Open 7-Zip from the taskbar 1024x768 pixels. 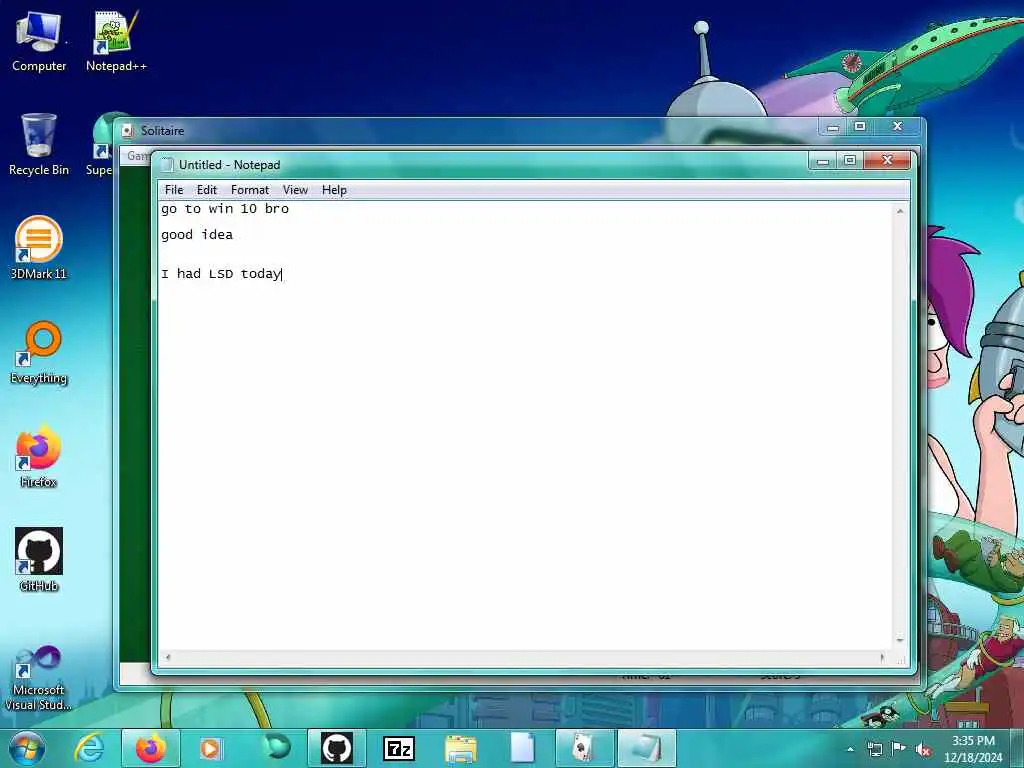pos(399,748)
